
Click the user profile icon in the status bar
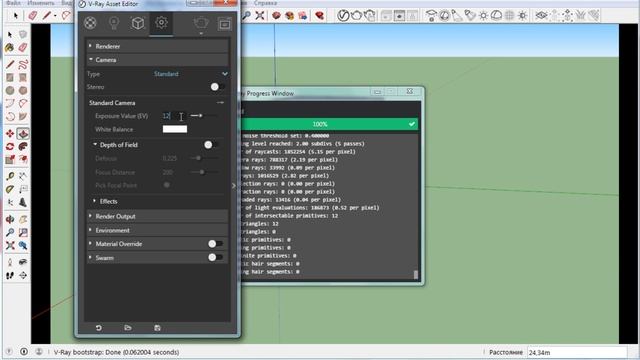point(39,351)
